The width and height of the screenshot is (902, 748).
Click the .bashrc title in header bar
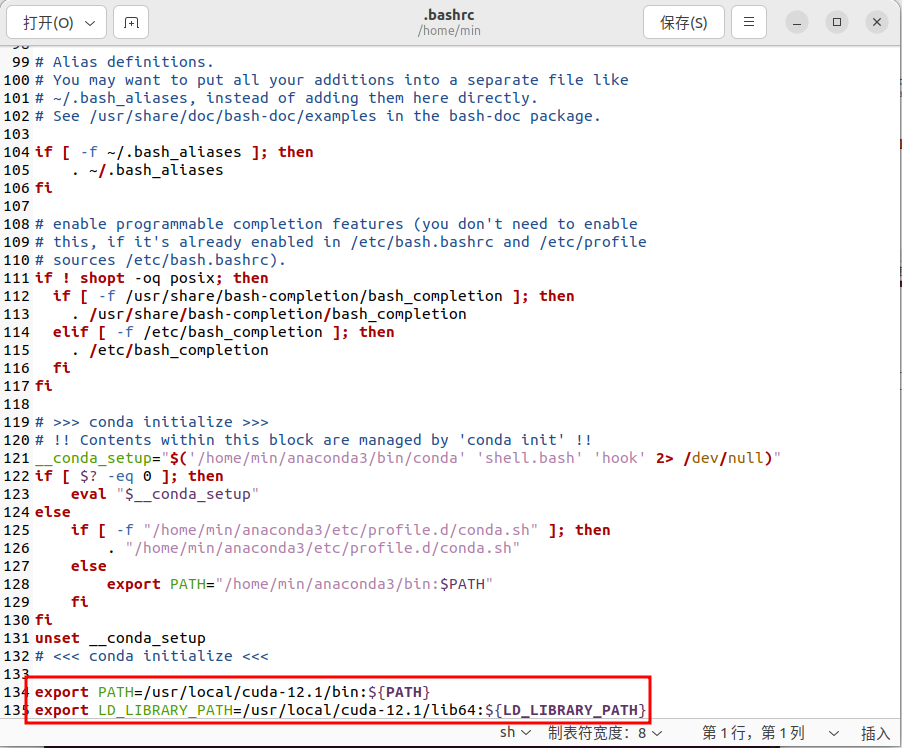pos(449,15)
